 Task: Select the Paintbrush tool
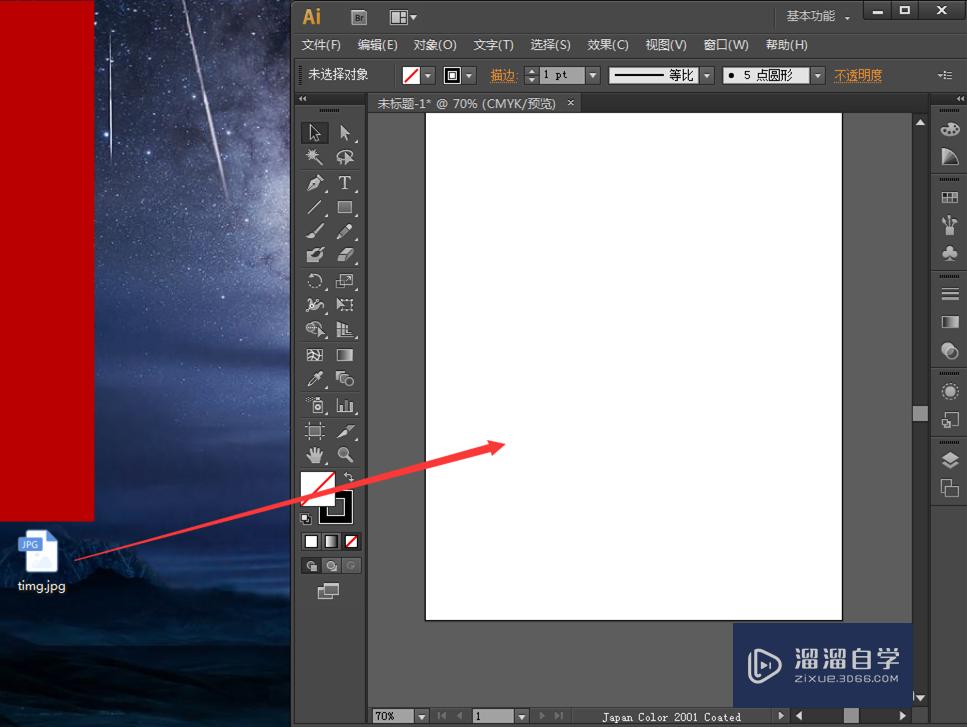pyautogui.click(x=315, y=231)
